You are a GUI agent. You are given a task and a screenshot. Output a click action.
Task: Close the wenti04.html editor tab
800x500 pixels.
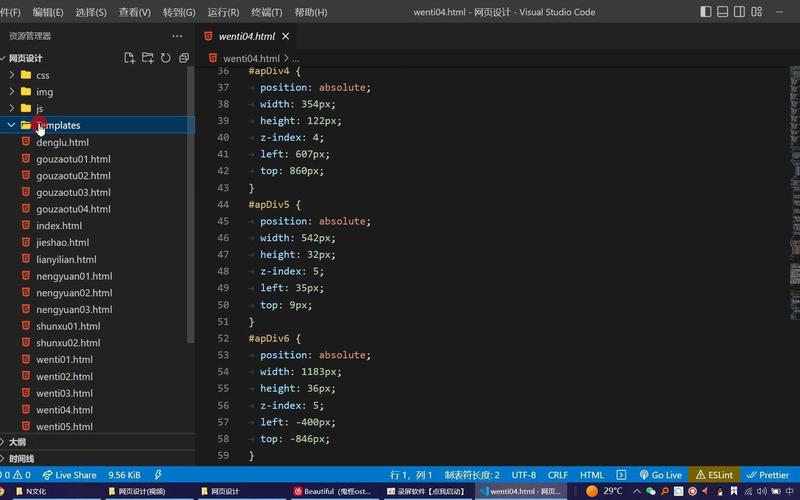coord(286,36)
